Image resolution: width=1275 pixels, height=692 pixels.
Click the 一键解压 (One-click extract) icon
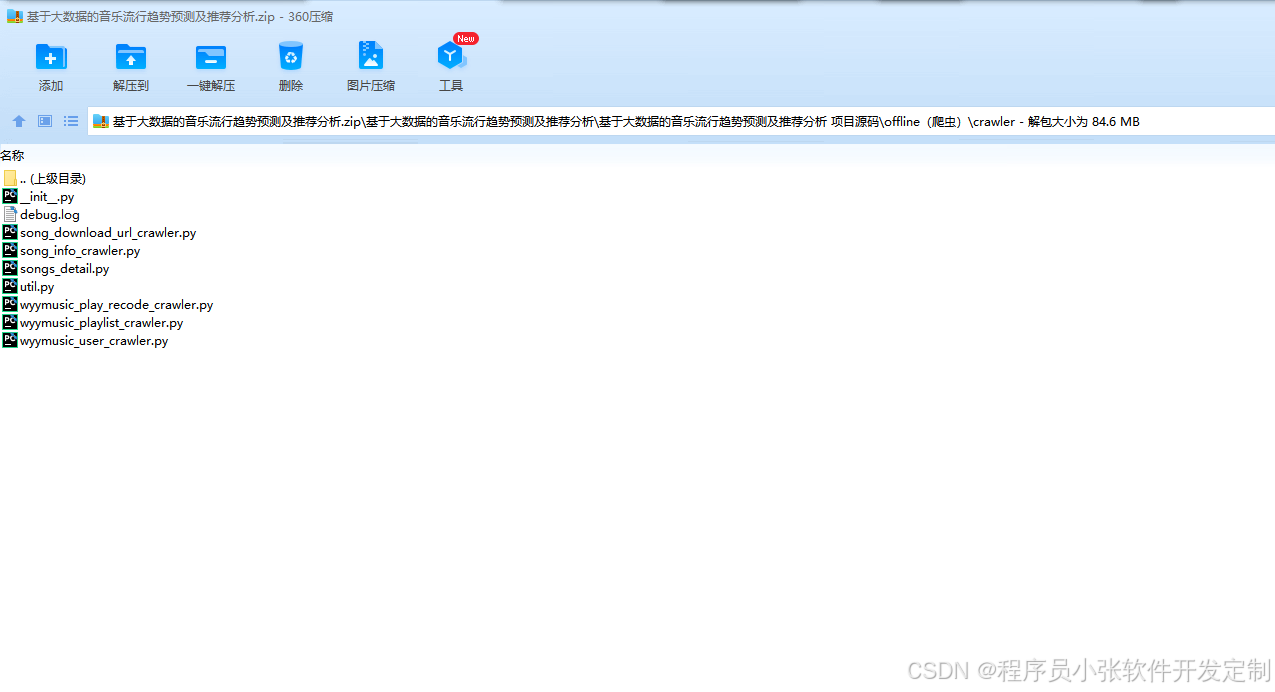coord(211,57)
